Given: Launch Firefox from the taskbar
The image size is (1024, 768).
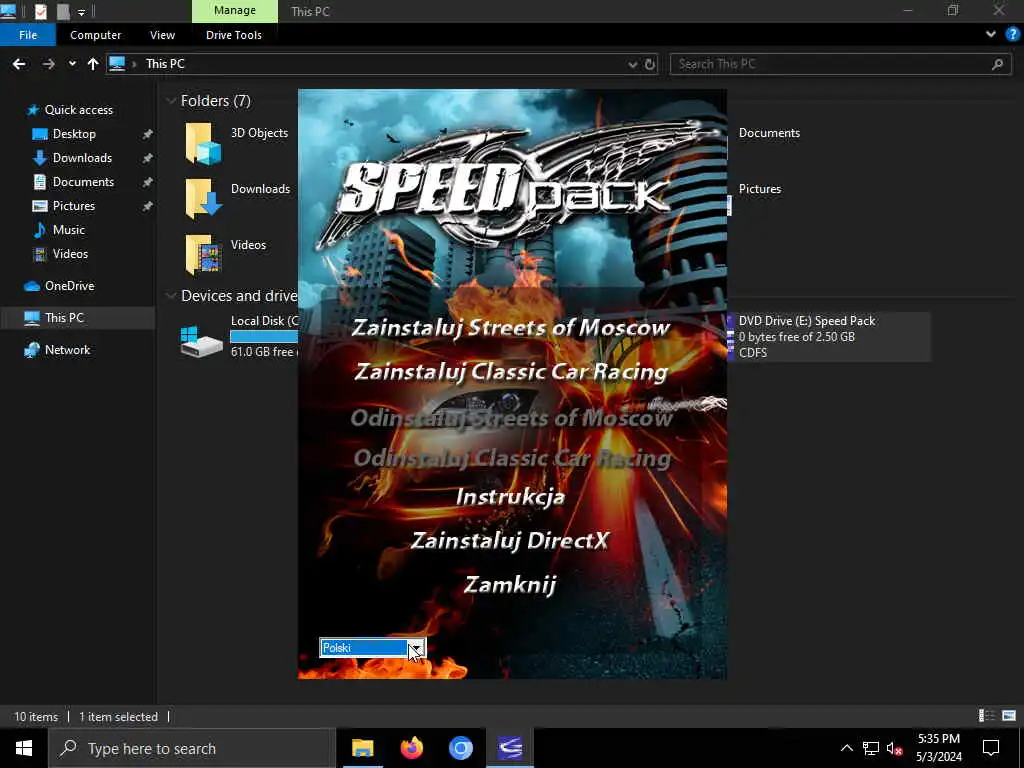Looking at the screenshot, I should (x=411, y=748).
